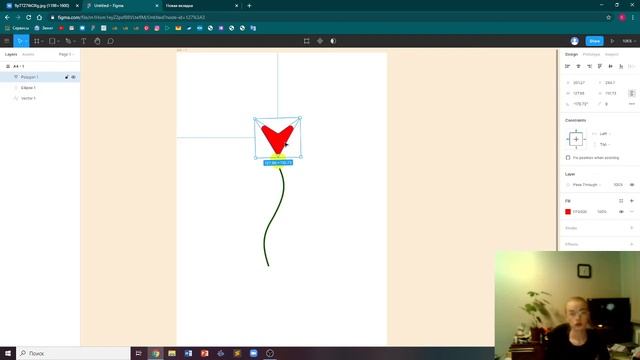Screen dimensions: 640x360
Task: Open the zoom level dropdown
Action: (629, 41)
